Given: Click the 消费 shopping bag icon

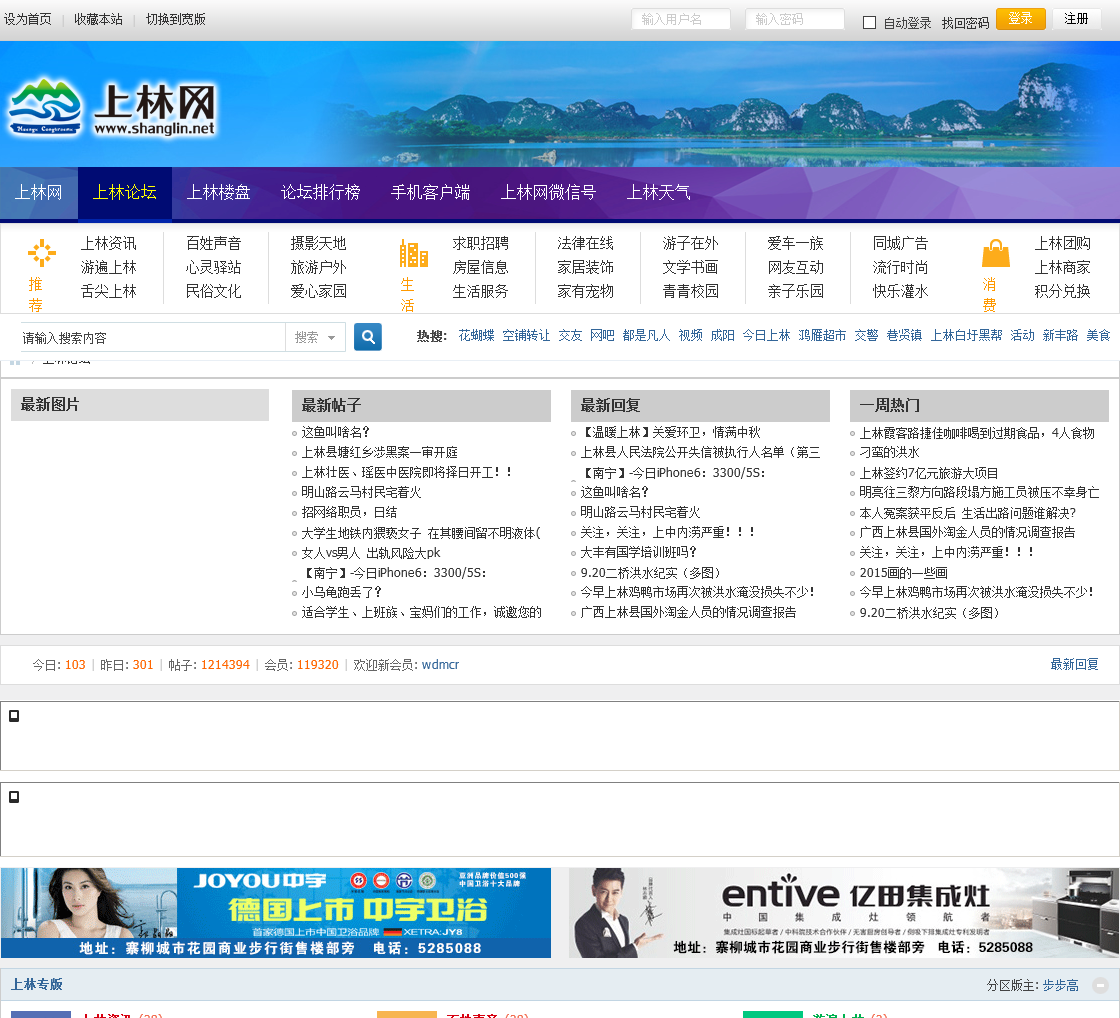Looking at the screenshot, I should click(995, 253).
